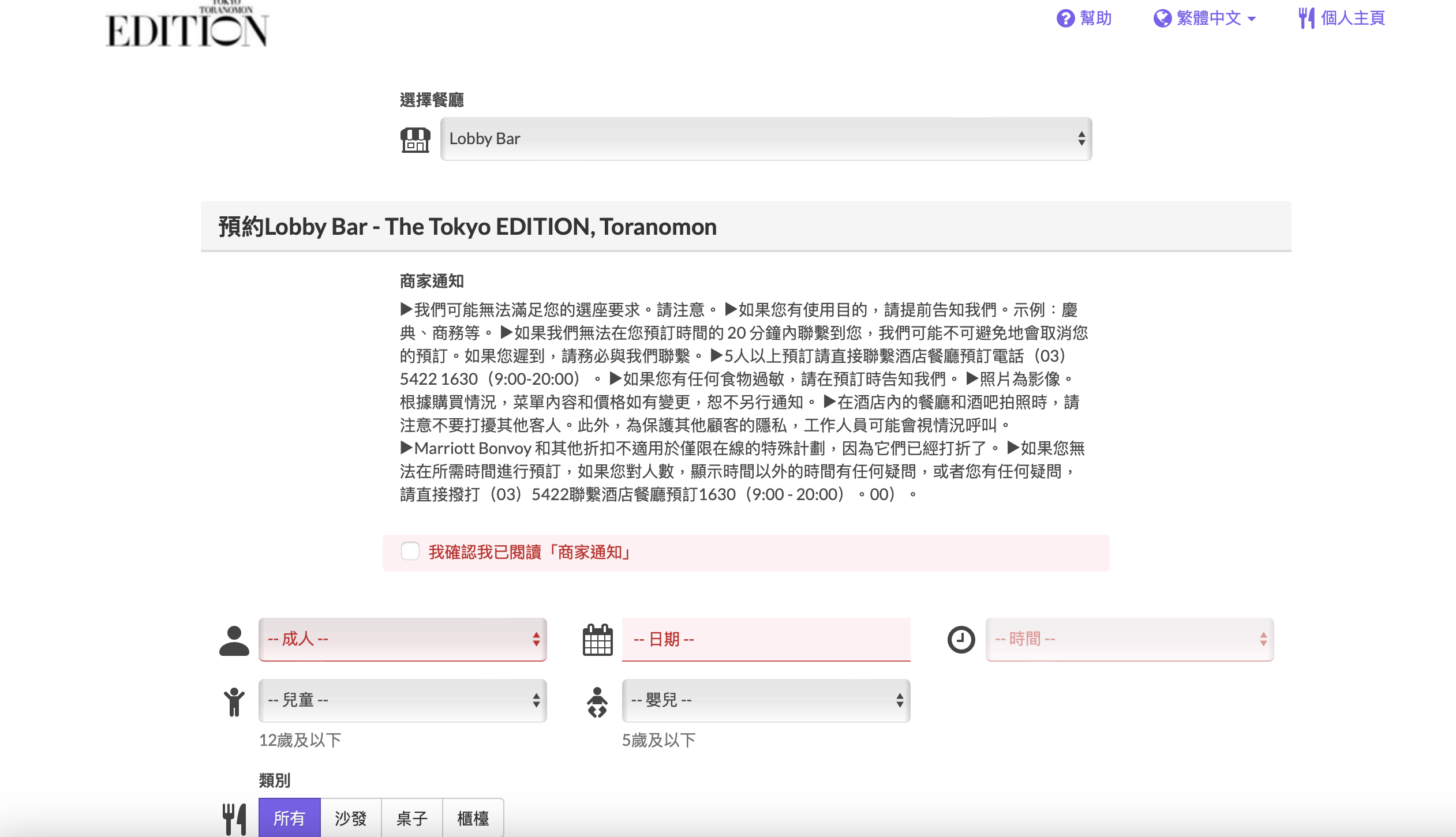This screenshot has width=1456, height=837.
Task: Open the 時間 time dropdown
Action: tap(1129, 639)
